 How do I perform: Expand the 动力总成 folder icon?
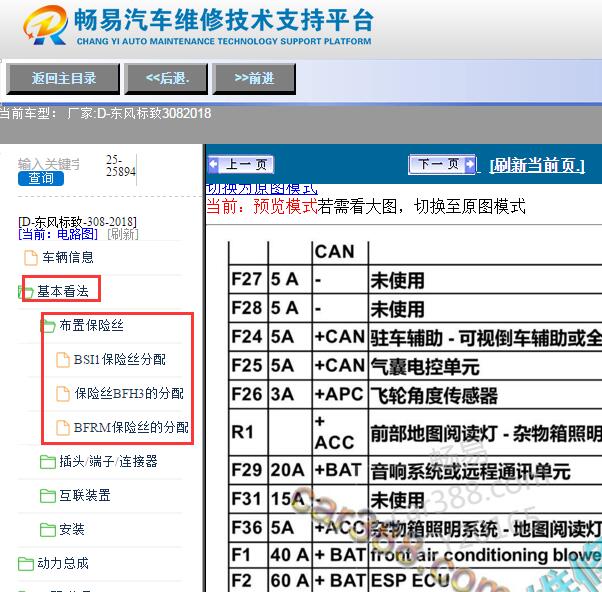click(26, 564)
